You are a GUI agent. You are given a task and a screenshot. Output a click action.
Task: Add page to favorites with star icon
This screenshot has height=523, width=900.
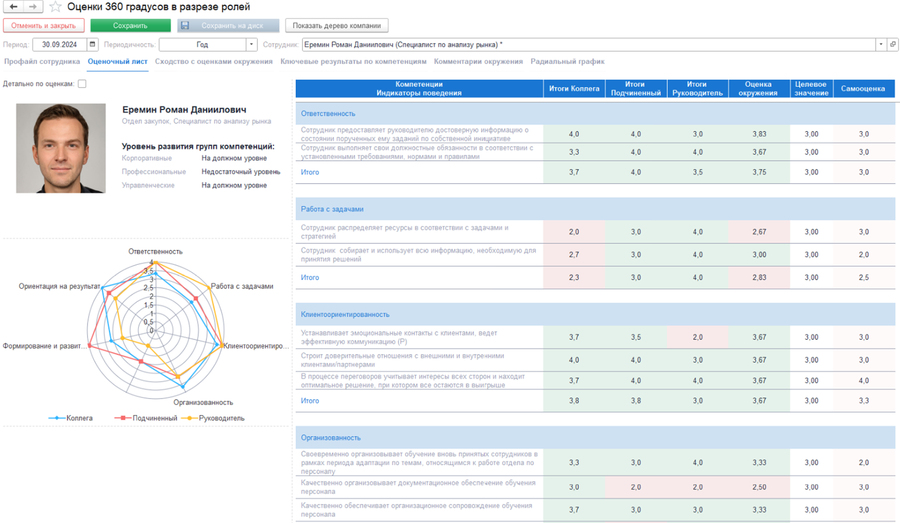click(x=55, y=7)
